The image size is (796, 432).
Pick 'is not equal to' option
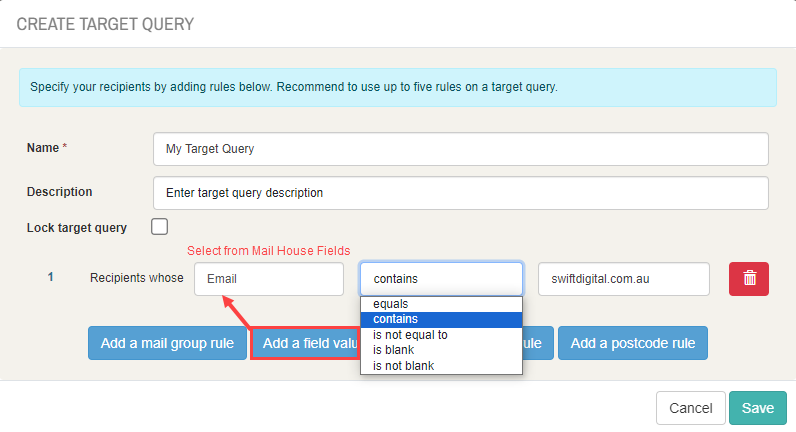click(441, 335)
